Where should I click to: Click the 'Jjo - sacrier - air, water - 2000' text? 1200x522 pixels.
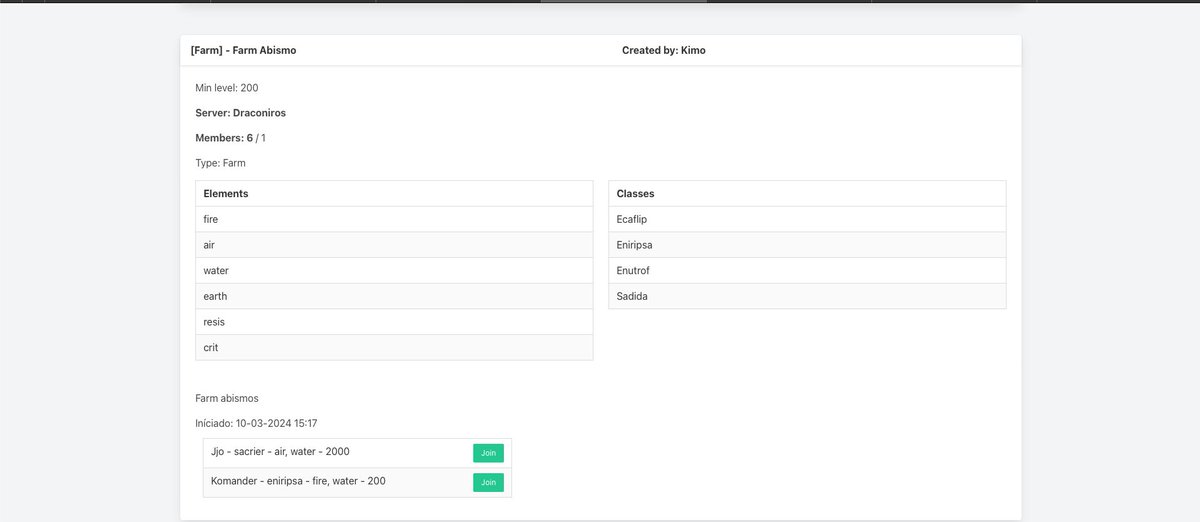[280, 452]
